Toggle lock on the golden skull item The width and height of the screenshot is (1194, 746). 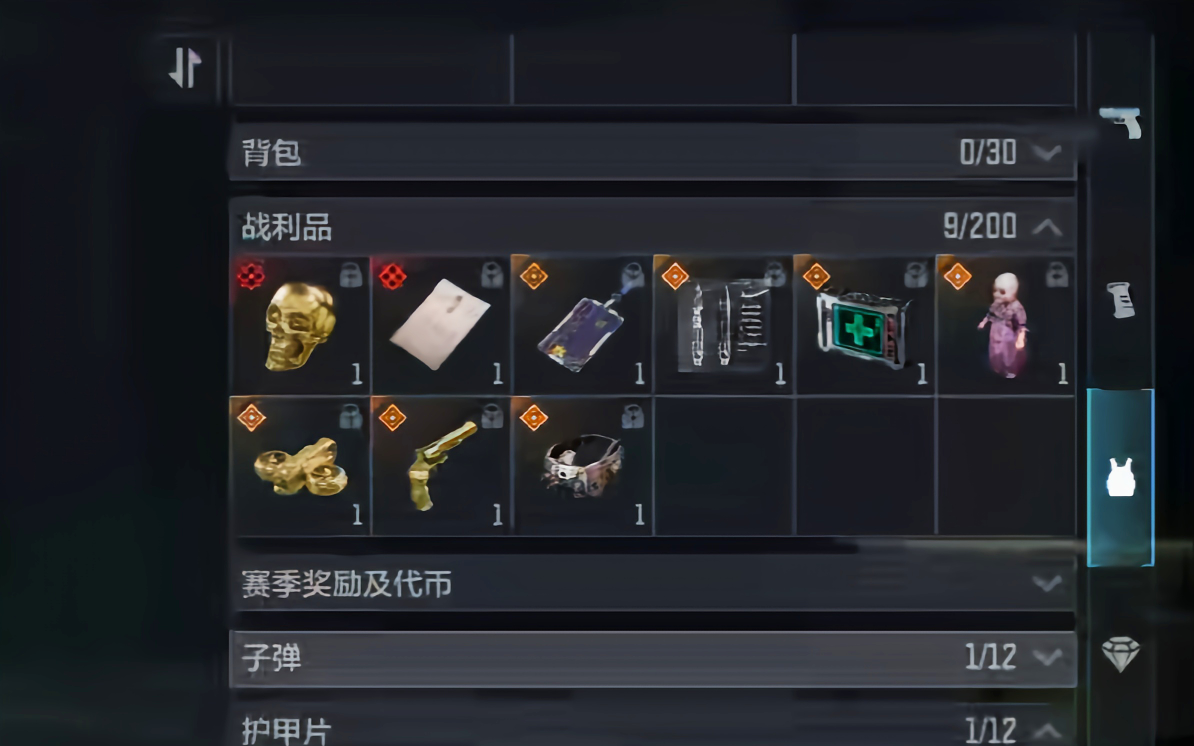[350, 275]
